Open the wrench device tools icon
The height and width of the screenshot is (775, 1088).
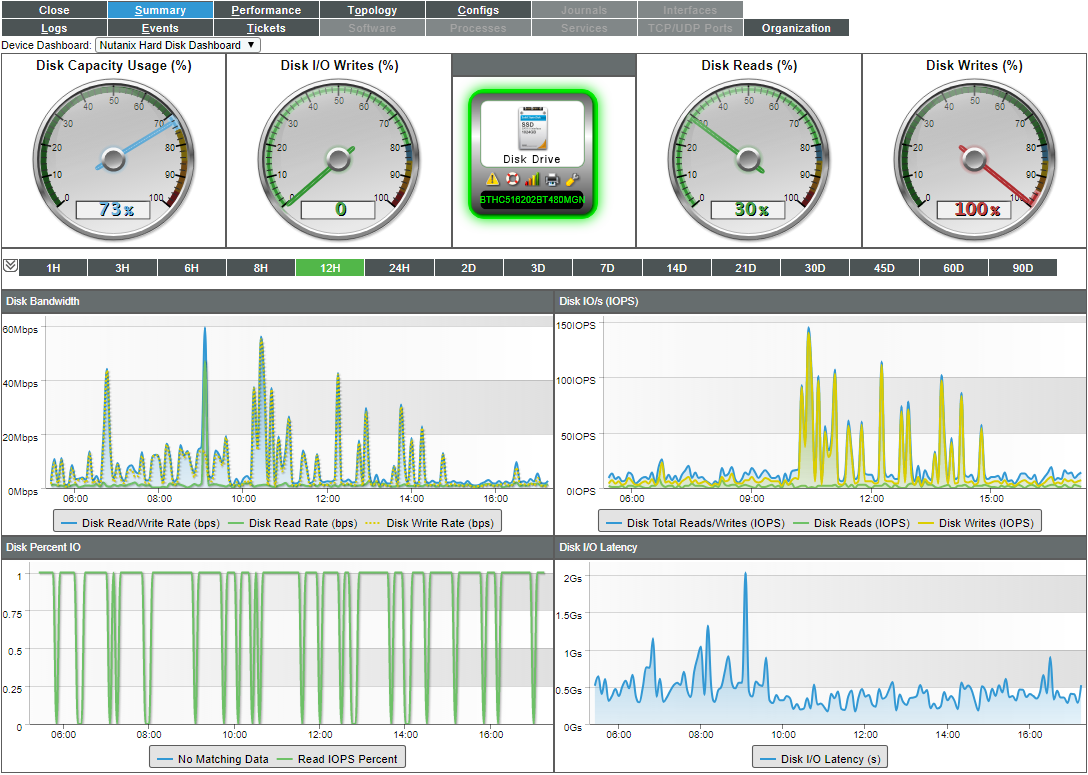pyautogui.click(x=572, y=179)
